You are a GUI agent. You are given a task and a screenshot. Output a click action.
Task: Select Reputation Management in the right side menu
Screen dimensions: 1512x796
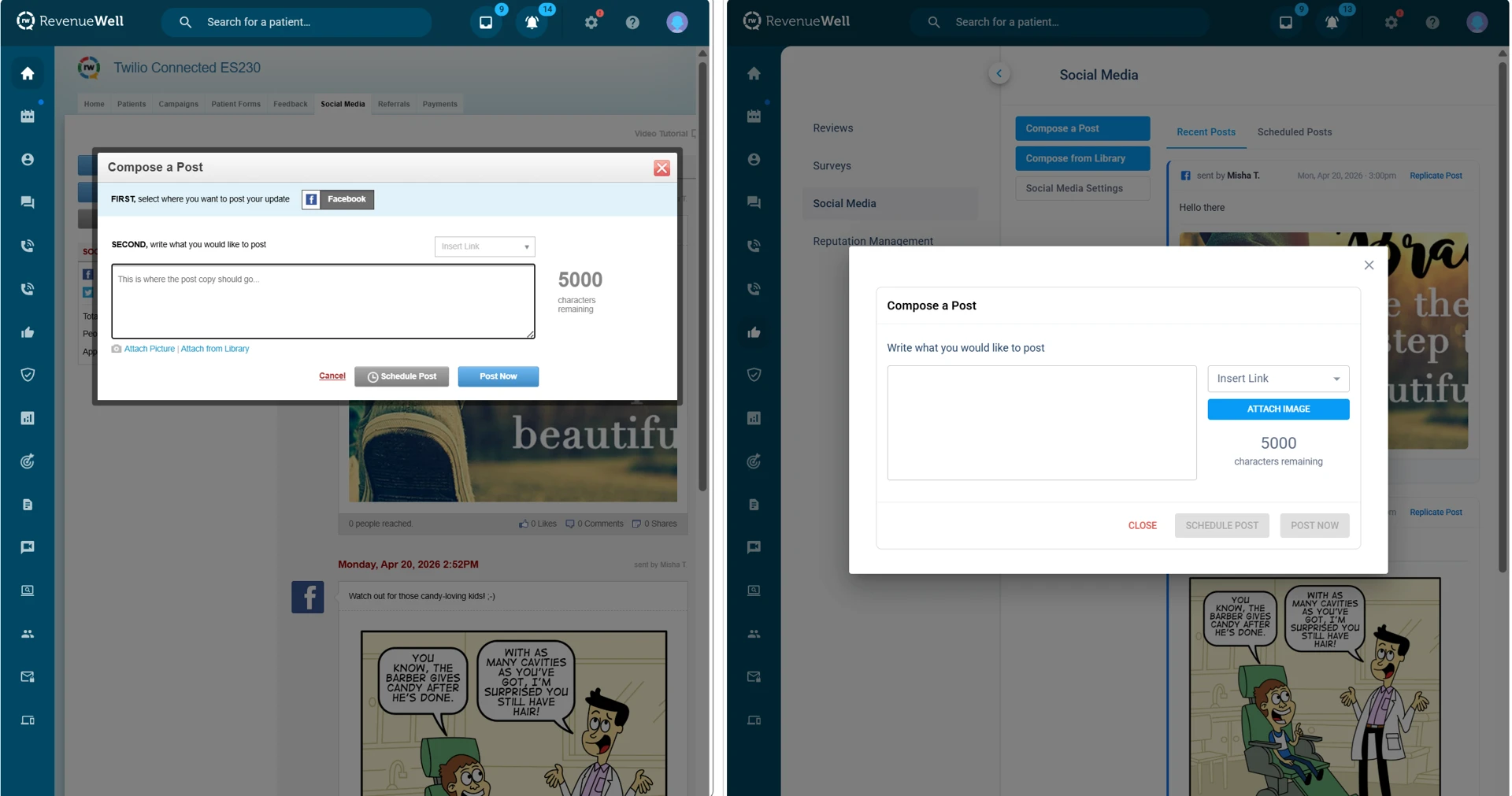point(873,241)
